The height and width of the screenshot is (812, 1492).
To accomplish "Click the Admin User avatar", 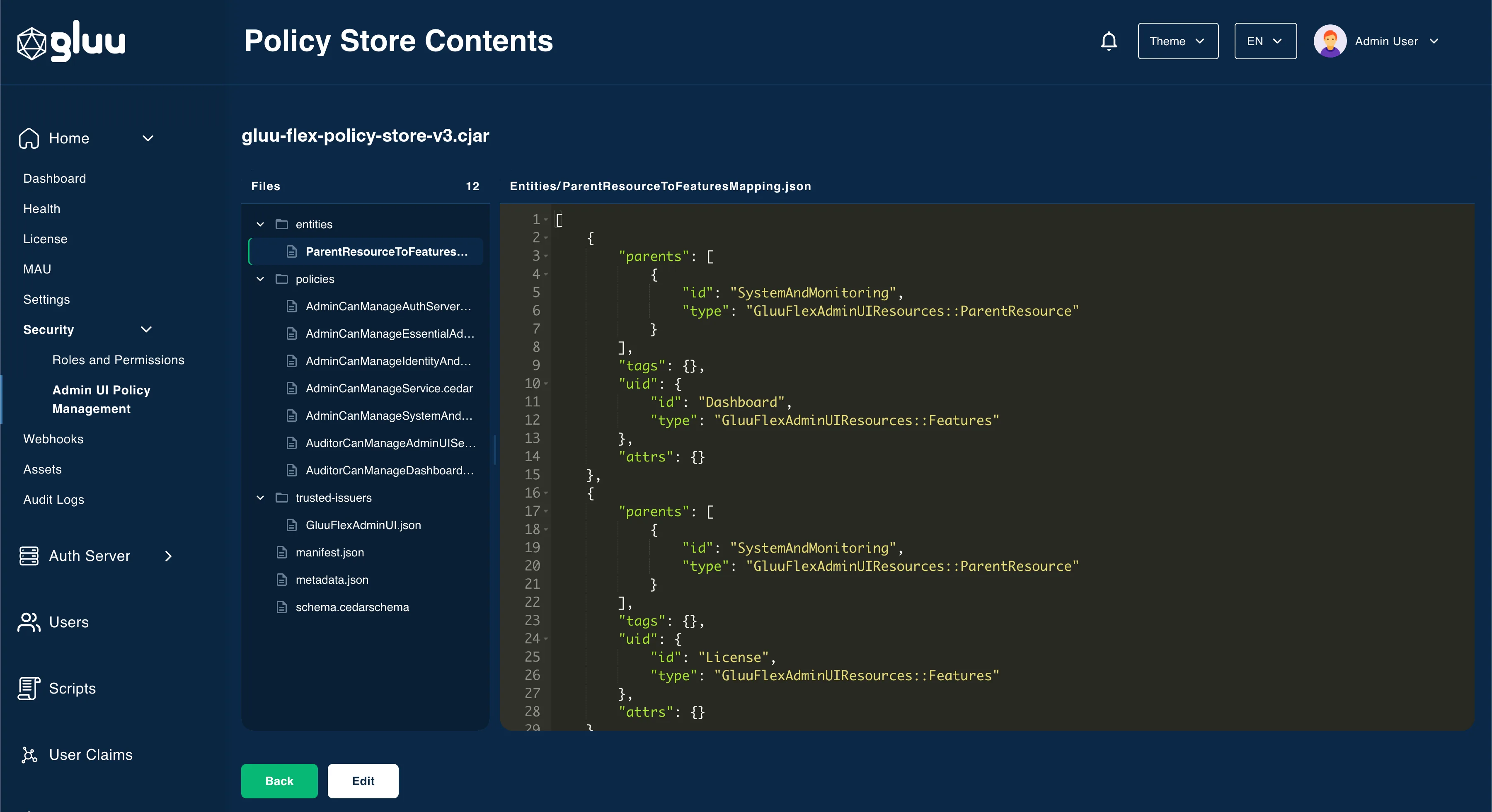I will point(1330,41).
